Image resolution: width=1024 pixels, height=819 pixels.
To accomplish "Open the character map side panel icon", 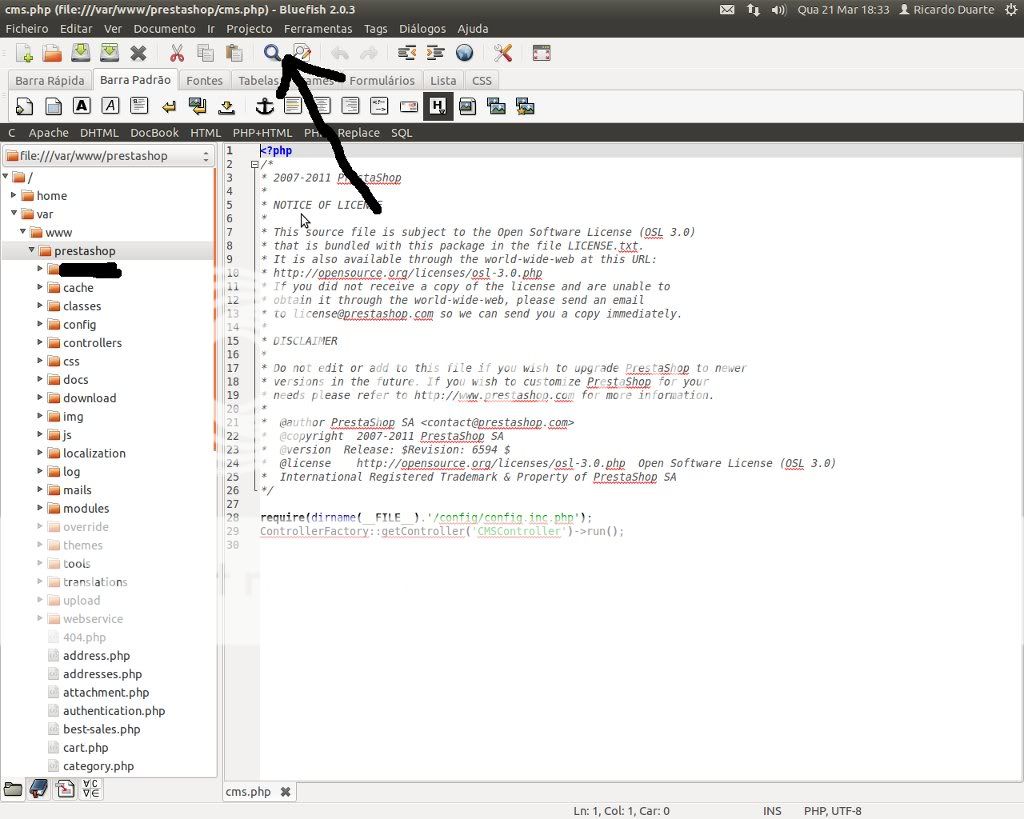I will (x=91, y=789).
